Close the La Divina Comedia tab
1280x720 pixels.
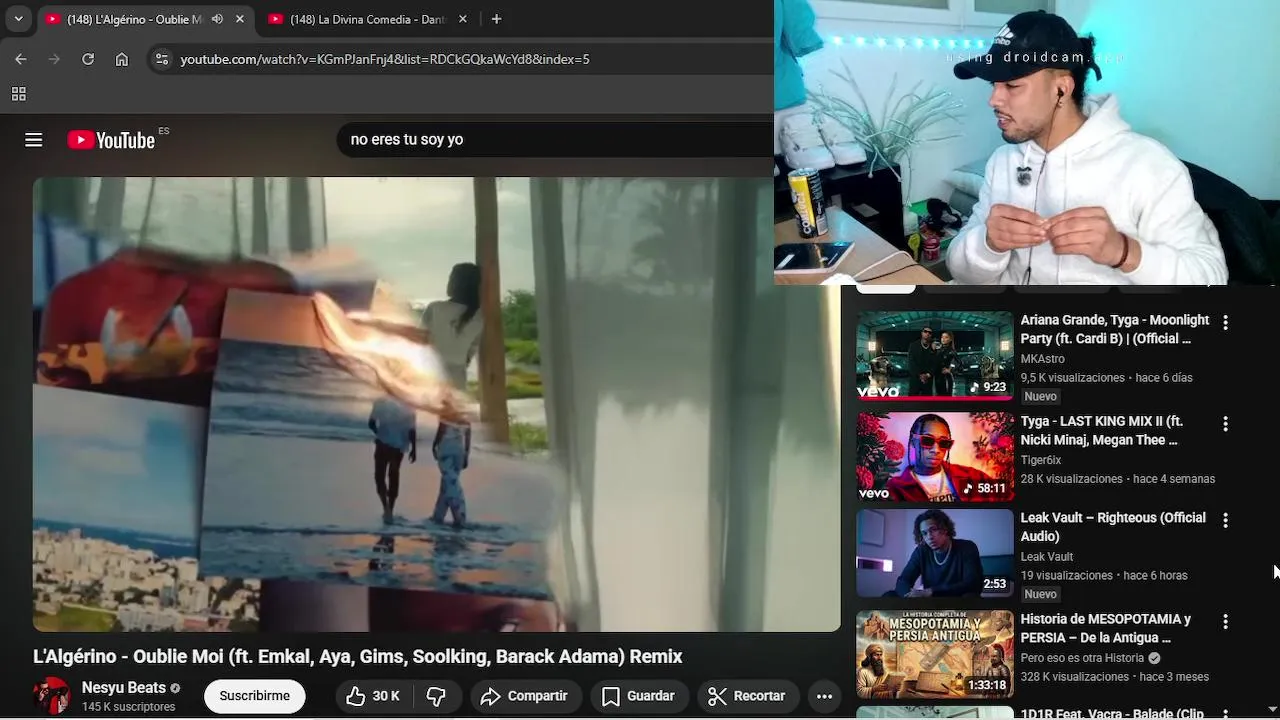click(x=463, y=19)
